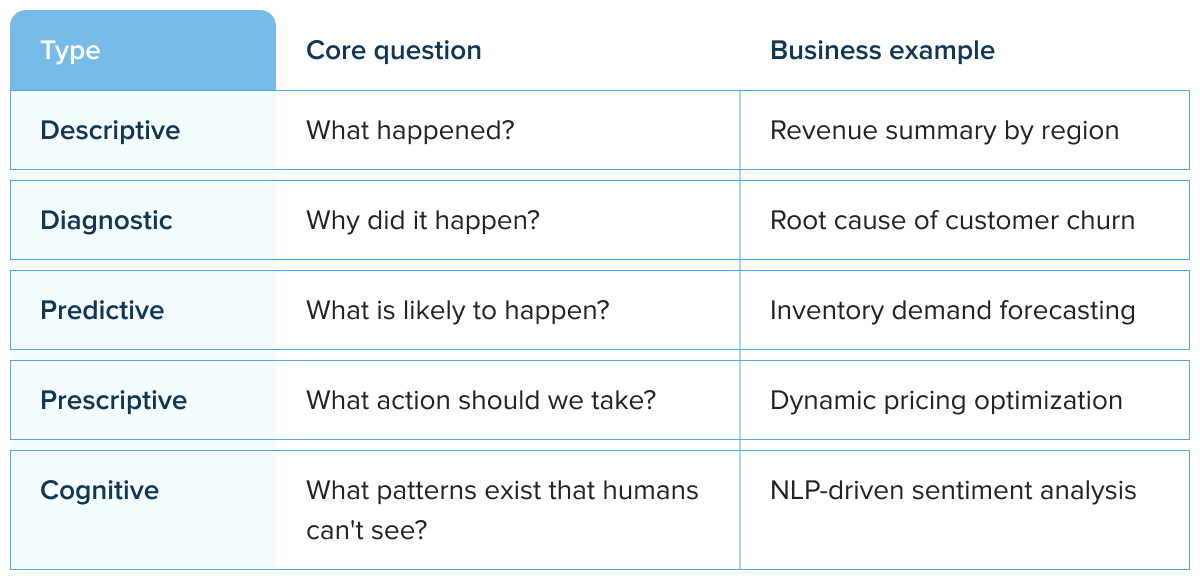Select the Predictive type cell
This screenshot has height=580, width=1200.
[102, 311]
